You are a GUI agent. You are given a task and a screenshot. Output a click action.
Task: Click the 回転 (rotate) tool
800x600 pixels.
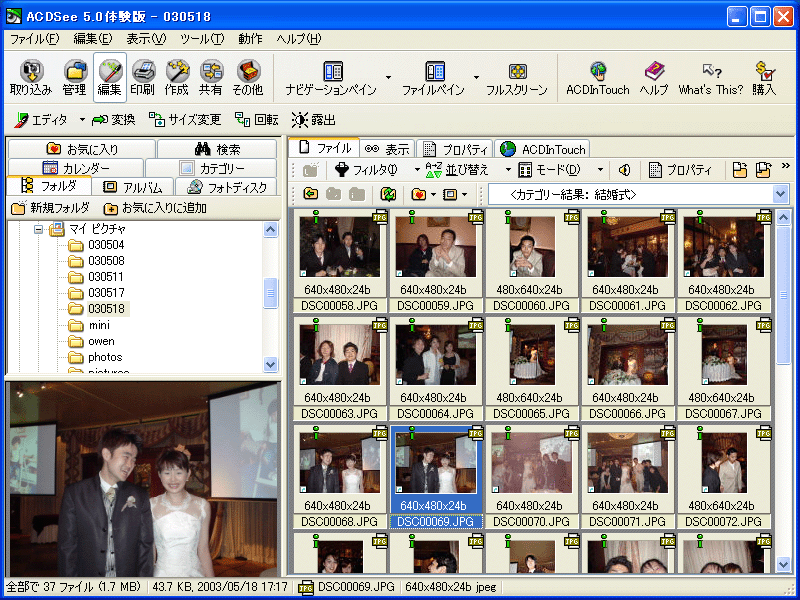[257, 120]
